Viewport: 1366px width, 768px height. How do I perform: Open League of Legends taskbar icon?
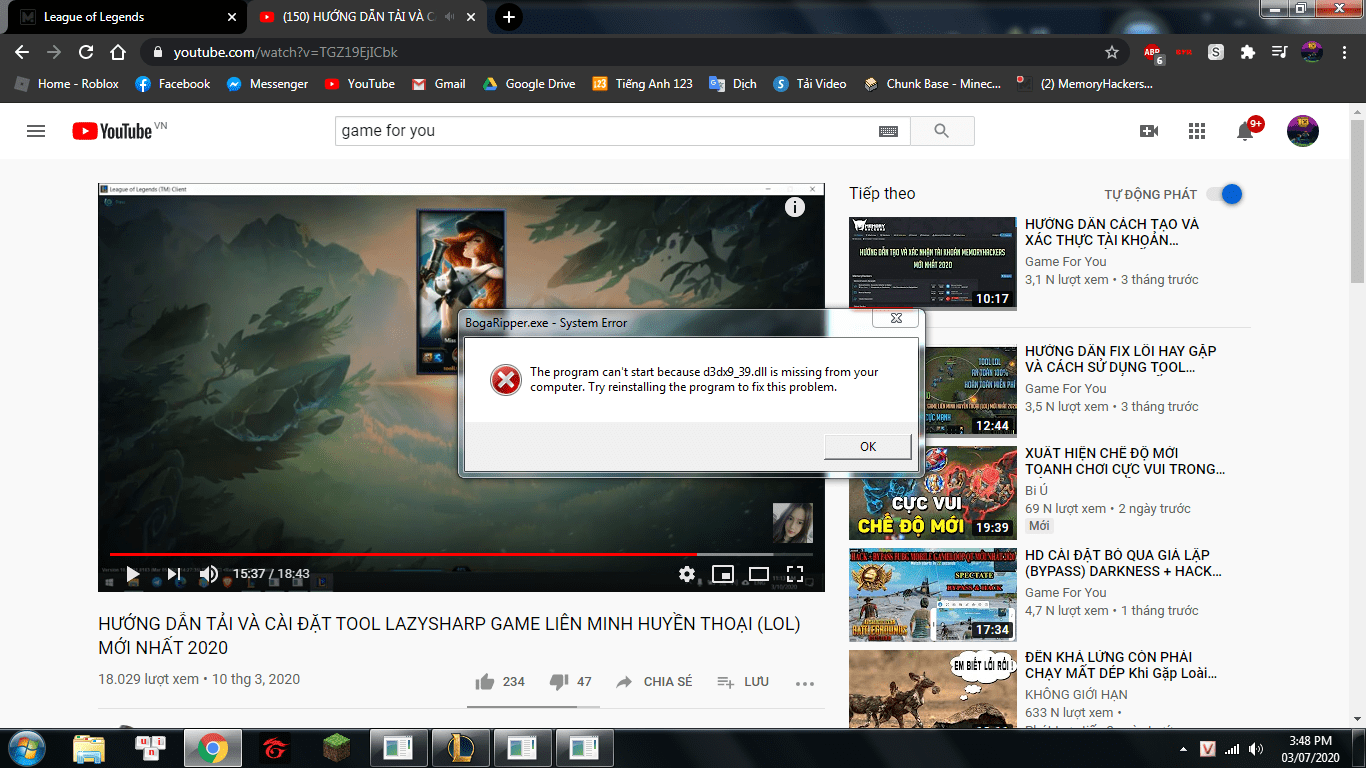click(x=460, y=748)
